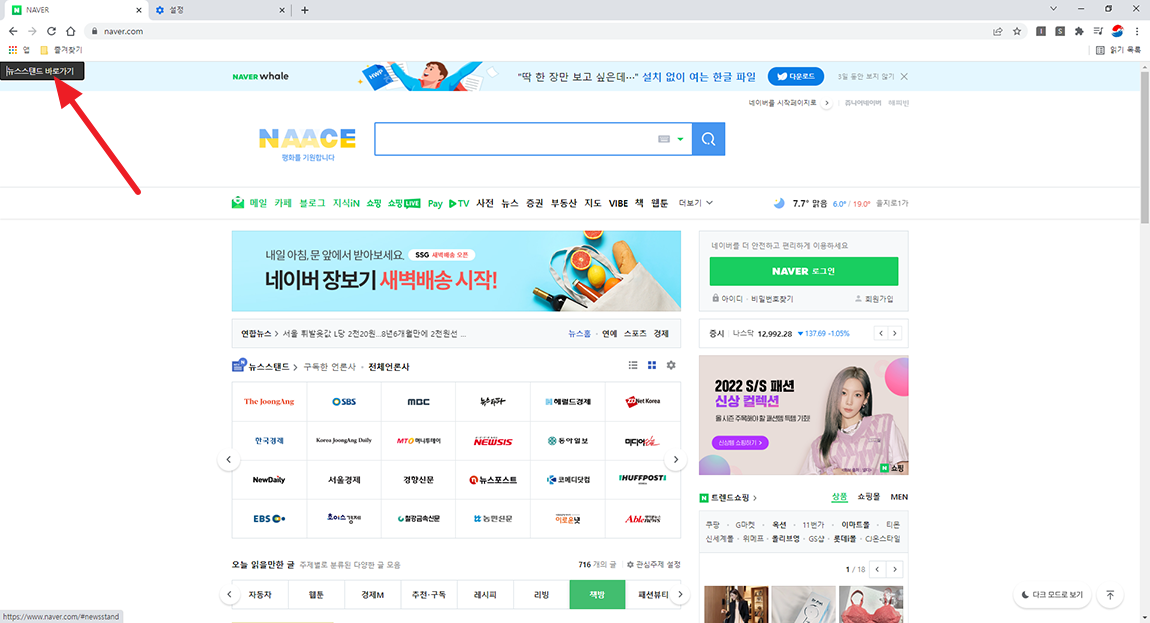
Task: Open the on-screen keyboard icon in search box
Action: click(664, 139)
